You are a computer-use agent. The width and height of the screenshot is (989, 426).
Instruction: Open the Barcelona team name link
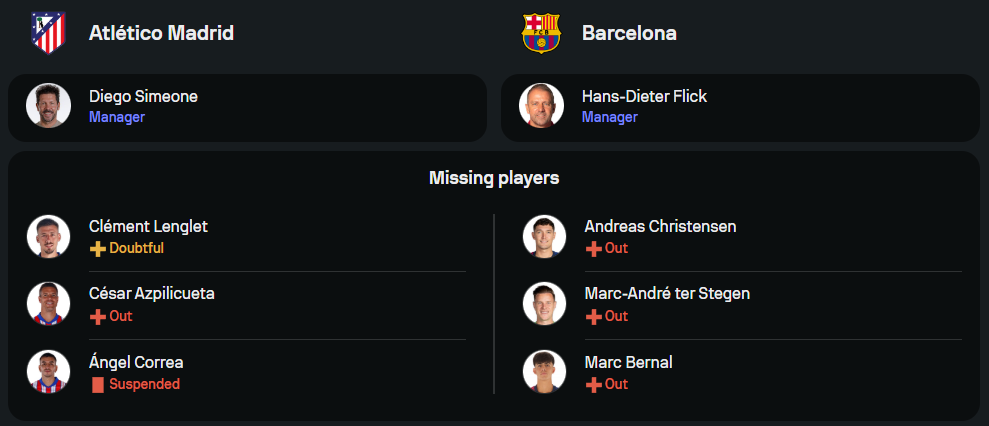point(629,33)
